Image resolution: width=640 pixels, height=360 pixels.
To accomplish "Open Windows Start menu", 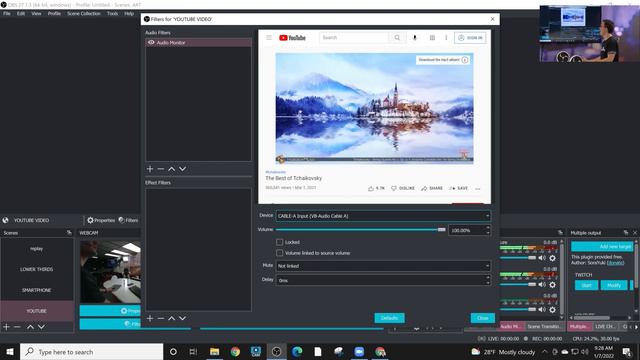I will [10, 351].
